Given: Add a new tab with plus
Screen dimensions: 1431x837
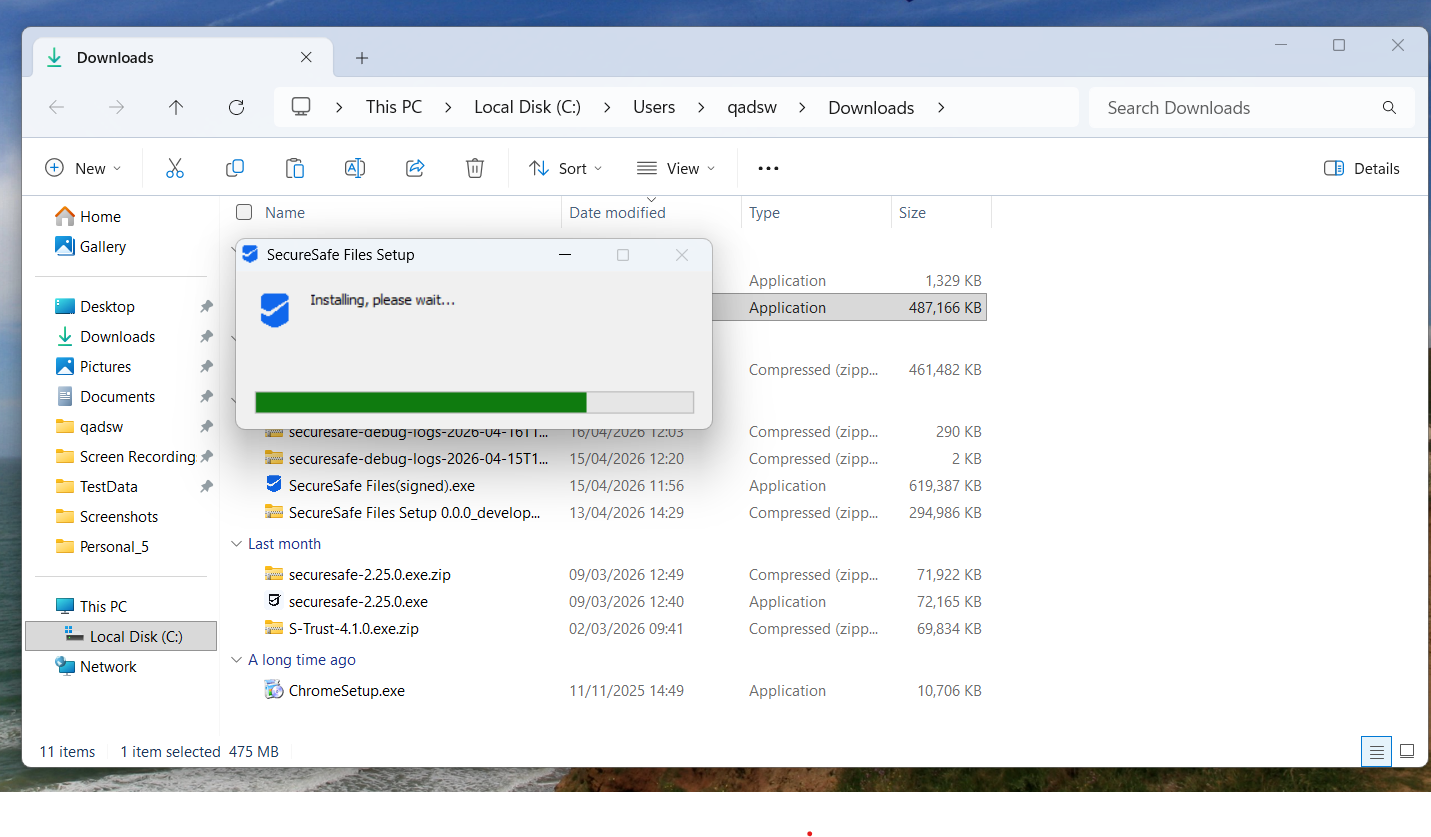Looking at the screenshot, I should tap(362, 58).
